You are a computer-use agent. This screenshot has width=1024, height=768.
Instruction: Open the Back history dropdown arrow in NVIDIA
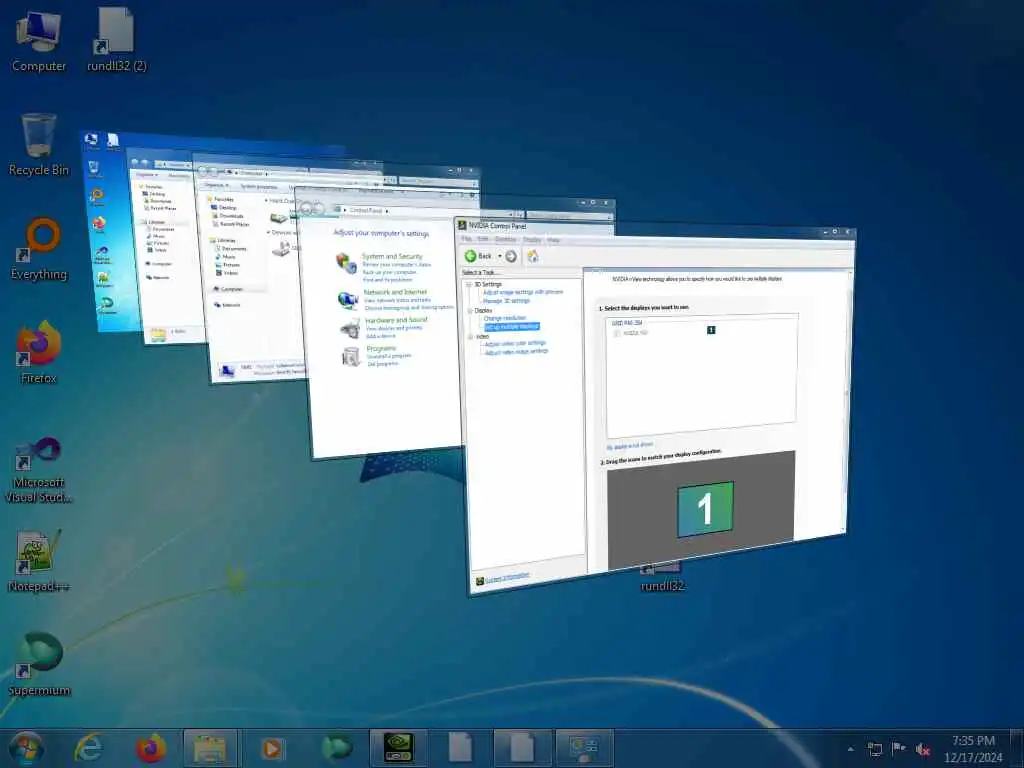[500, 256]
